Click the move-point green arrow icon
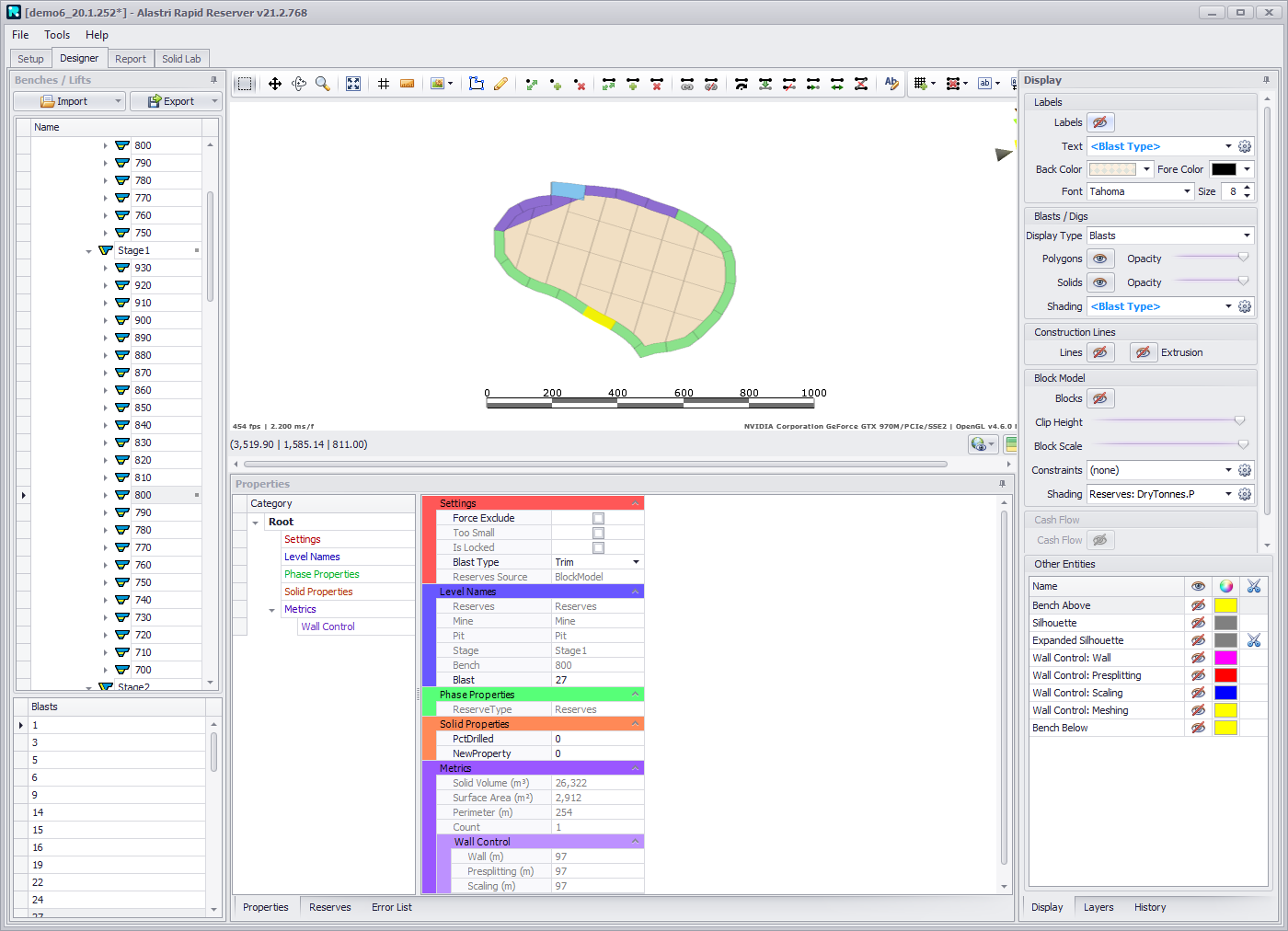 532,84
